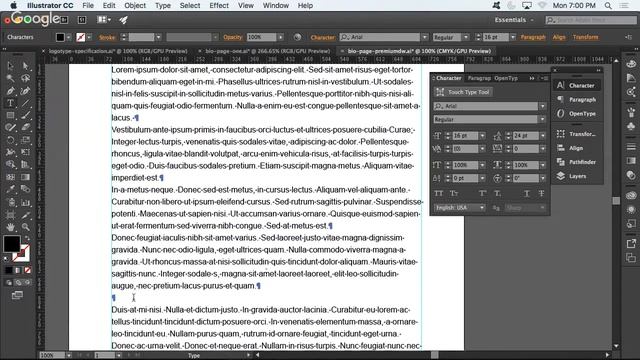
Task: Select the Eraser tool
Action: point(25,127)
